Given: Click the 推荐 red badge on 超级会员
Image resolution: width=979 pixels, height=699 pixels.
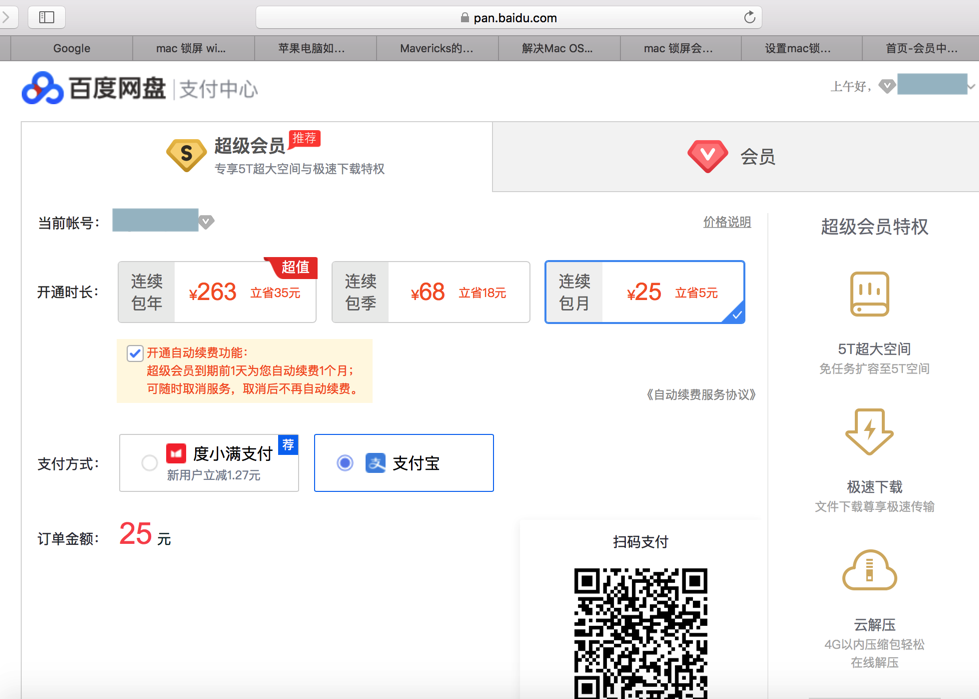Looking at the screenshot, I should click(305, 138).
